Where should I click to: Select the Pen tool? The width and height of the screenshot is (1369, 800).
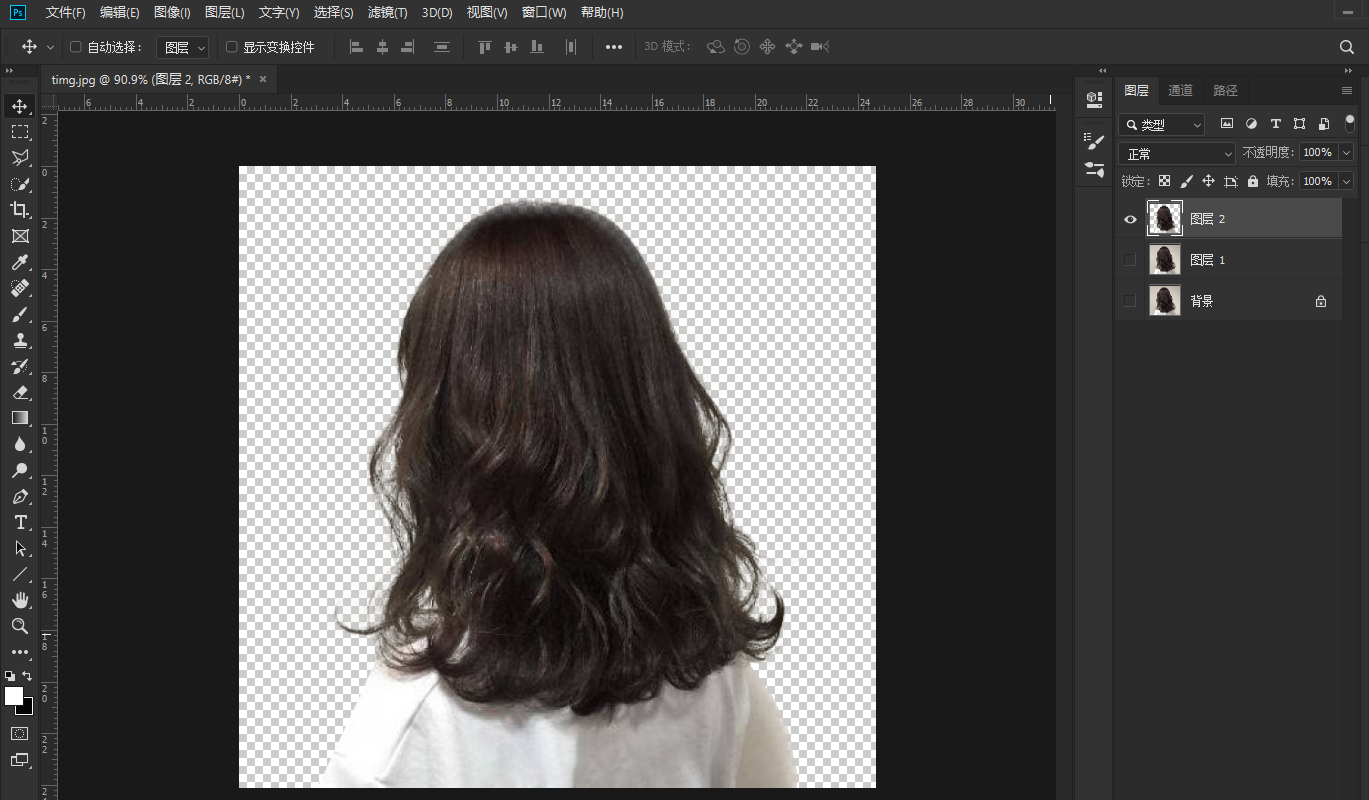(20, 497)
